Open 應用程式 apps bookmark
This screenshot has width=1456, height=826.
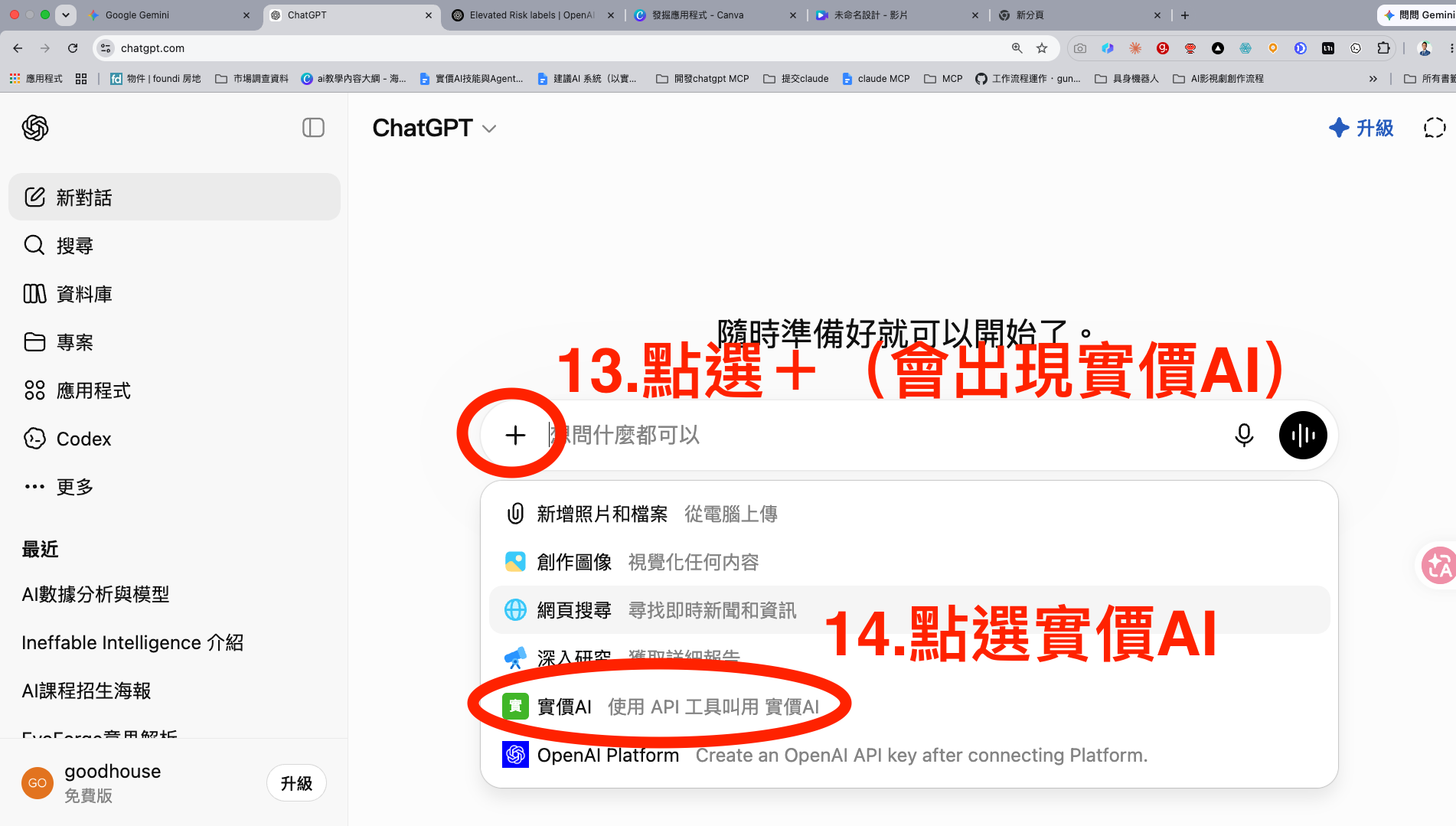(36, 78)
